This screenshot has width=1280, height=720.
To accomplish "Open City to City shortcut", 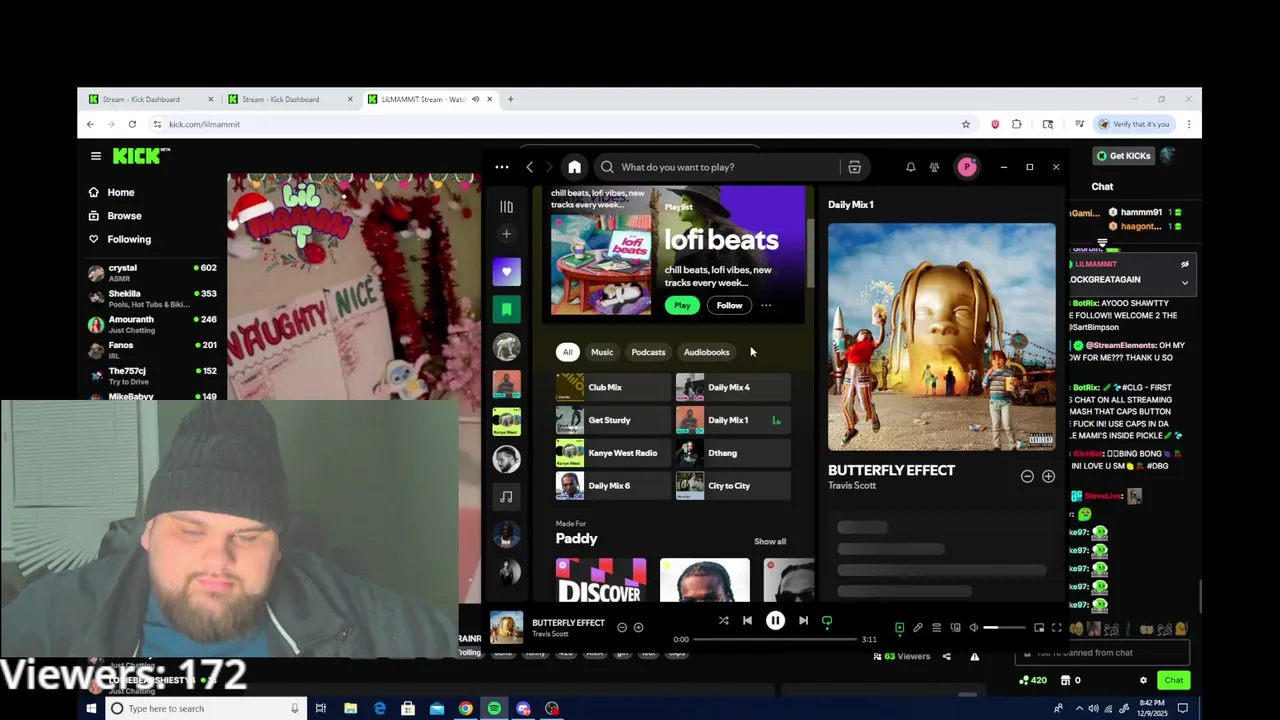I will tap(733, 486).
